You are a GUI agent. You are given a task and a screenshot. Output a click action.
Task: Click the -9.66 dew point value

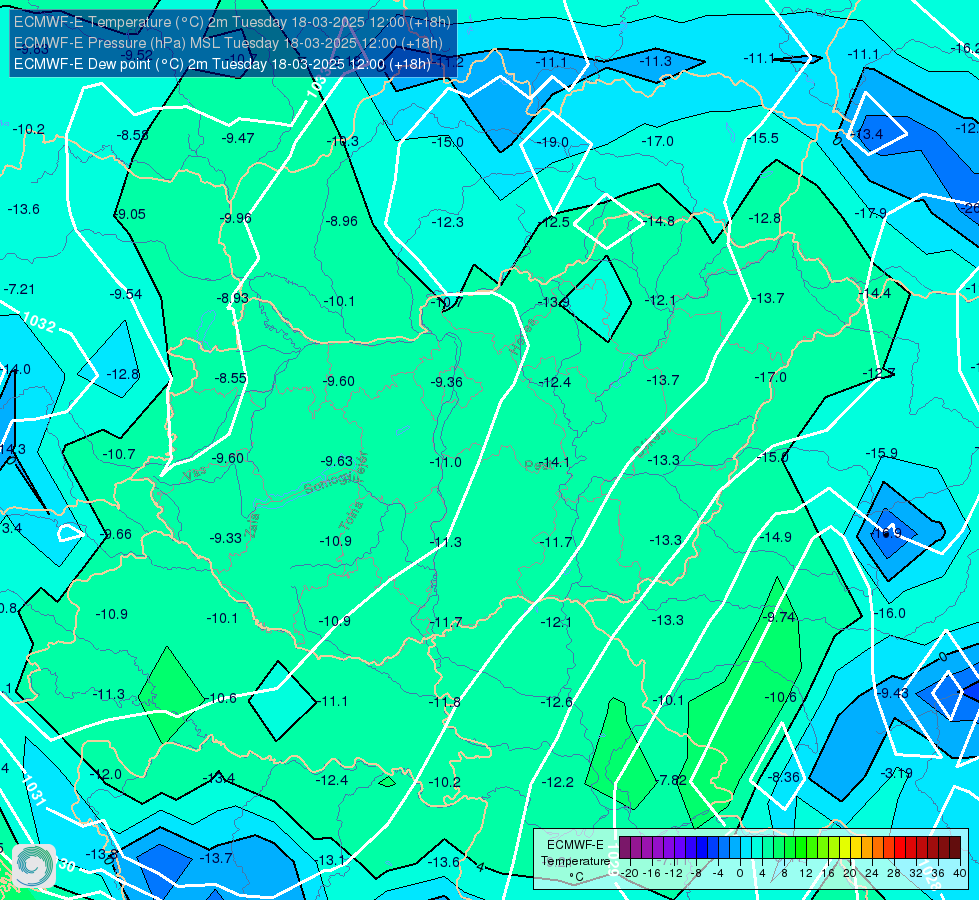tap(116, 534)
